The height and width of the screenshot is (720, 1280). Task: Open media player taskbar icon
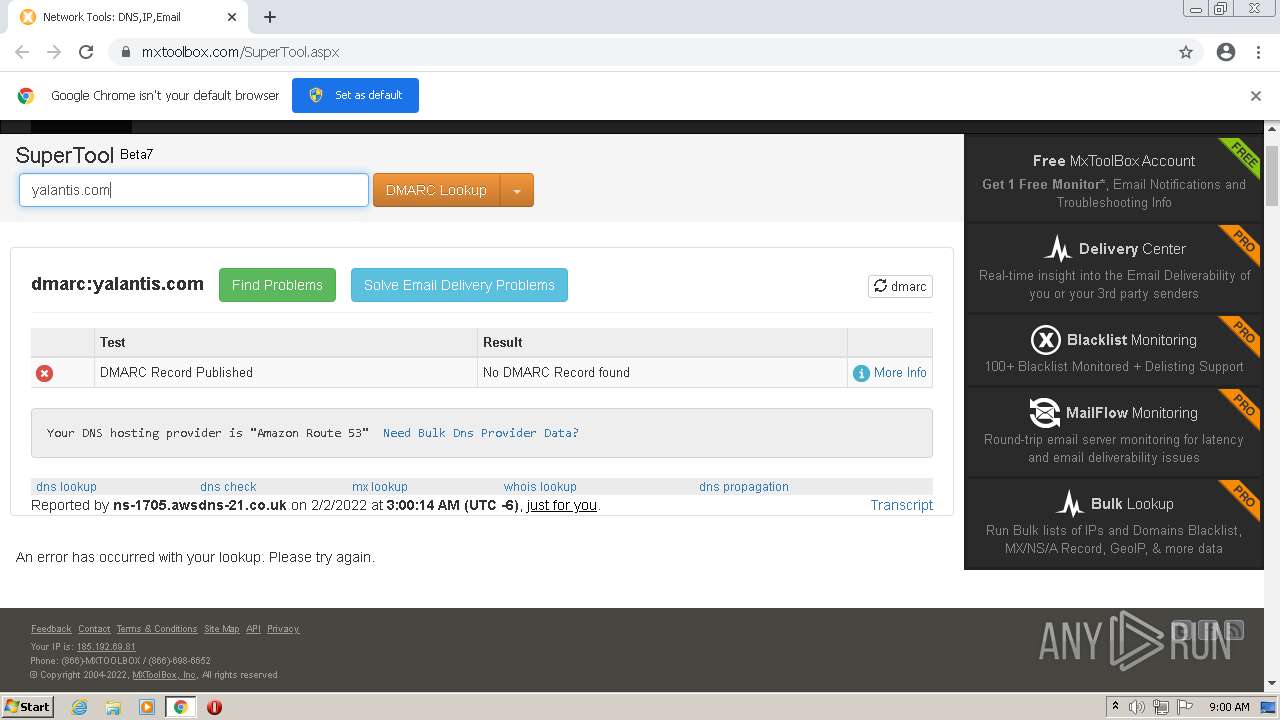tap(147, 707)
